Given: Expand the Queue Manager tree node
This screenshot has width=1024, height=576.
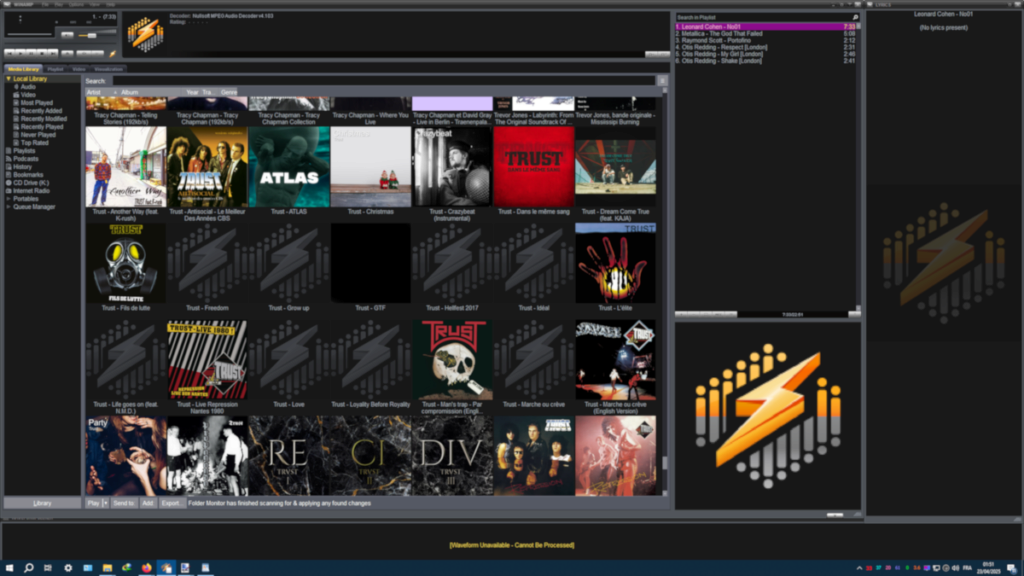Looking at the screenshot, I should pyautogui.click(x=8, y=207).
